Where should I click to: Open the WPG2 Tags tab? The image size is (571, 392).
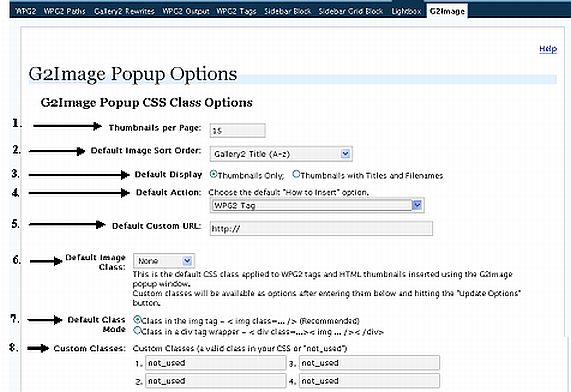pos(236,11)
